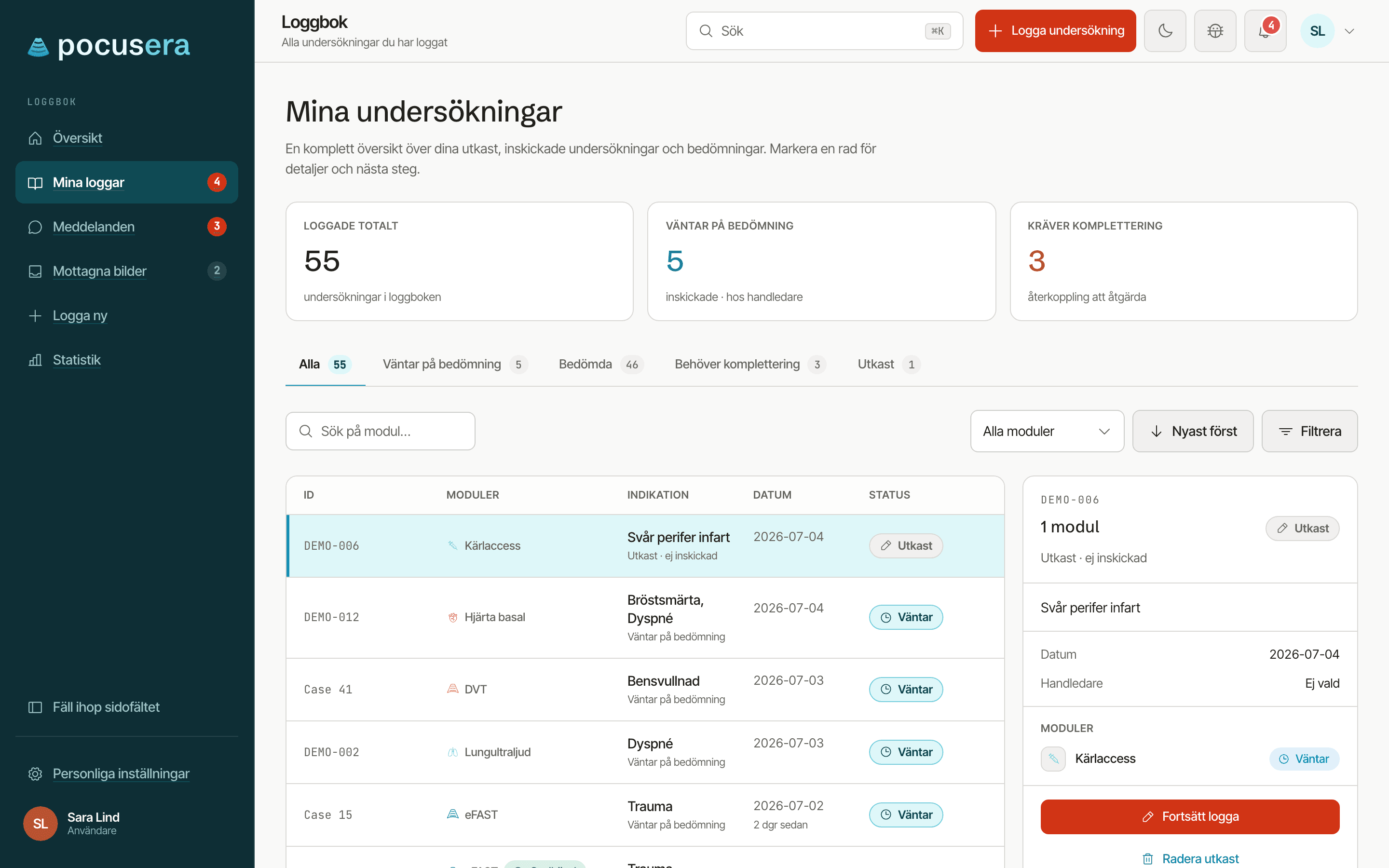Click the Kärlaccess icon in the detail panel
Image resolution: width=1389 pixels, height=868 pixels.
click(1053, 759)
